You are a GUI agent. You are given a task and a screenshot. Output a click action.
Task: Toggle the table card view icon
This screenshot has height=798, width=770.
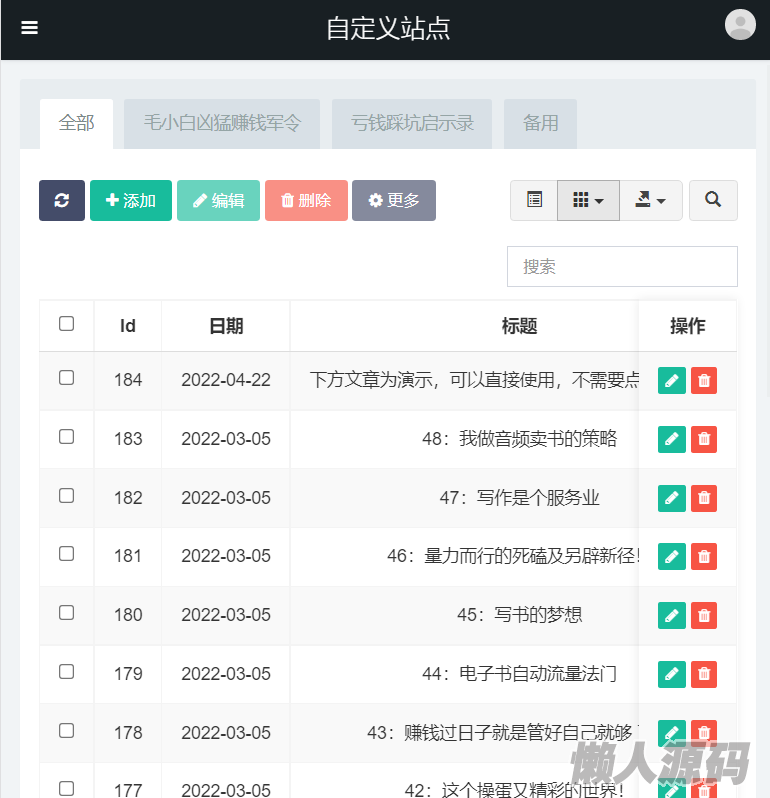tap(534, 200)
